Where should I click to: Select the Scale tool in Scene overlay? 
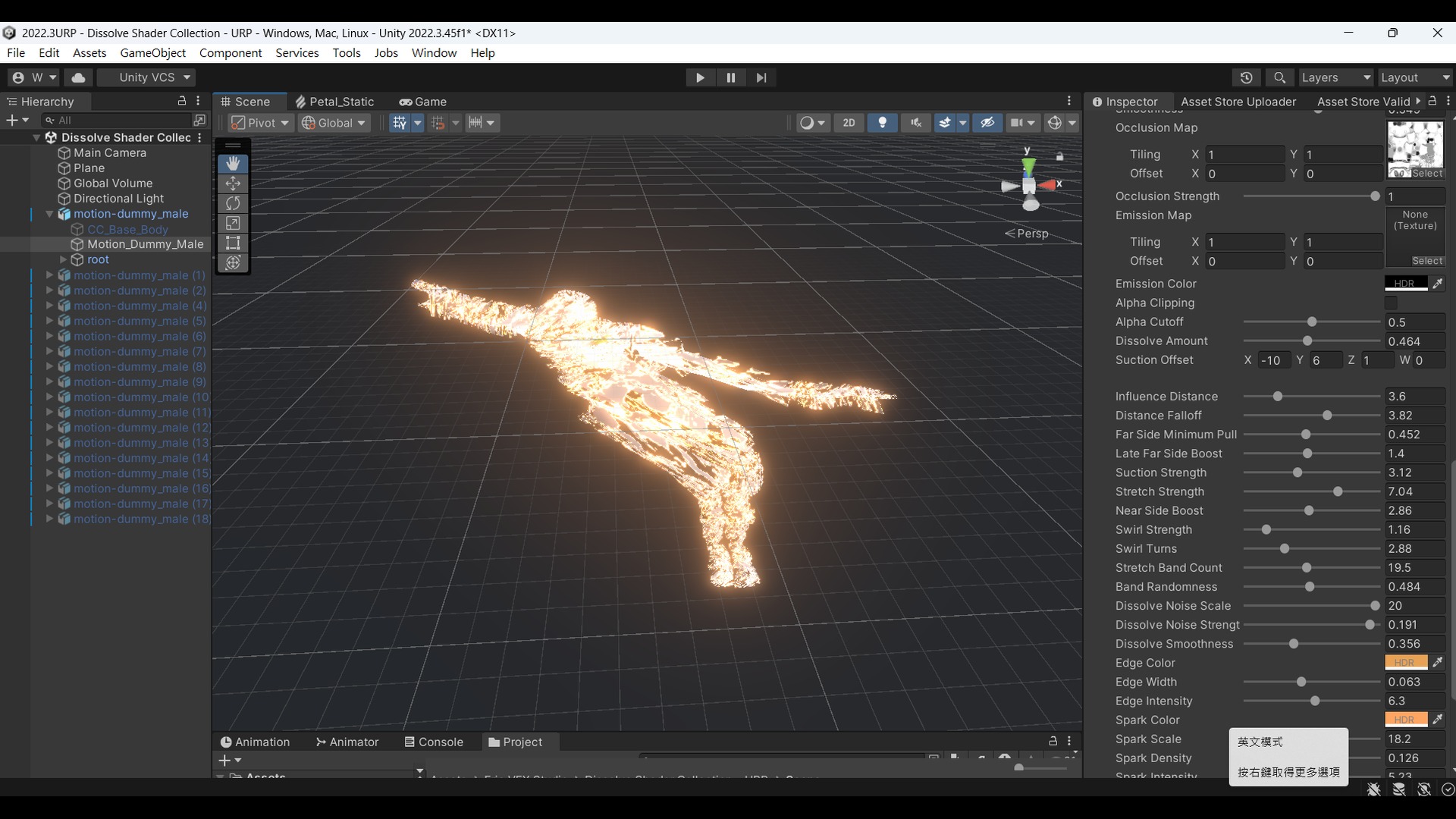(233, 223)
